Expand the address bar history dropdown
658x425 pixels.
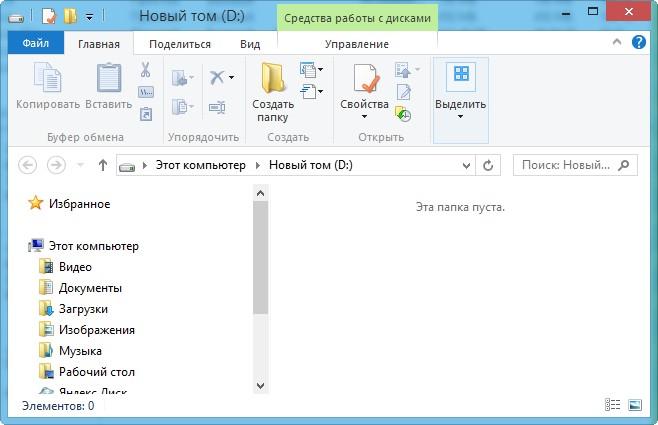(x=466, y=166)
